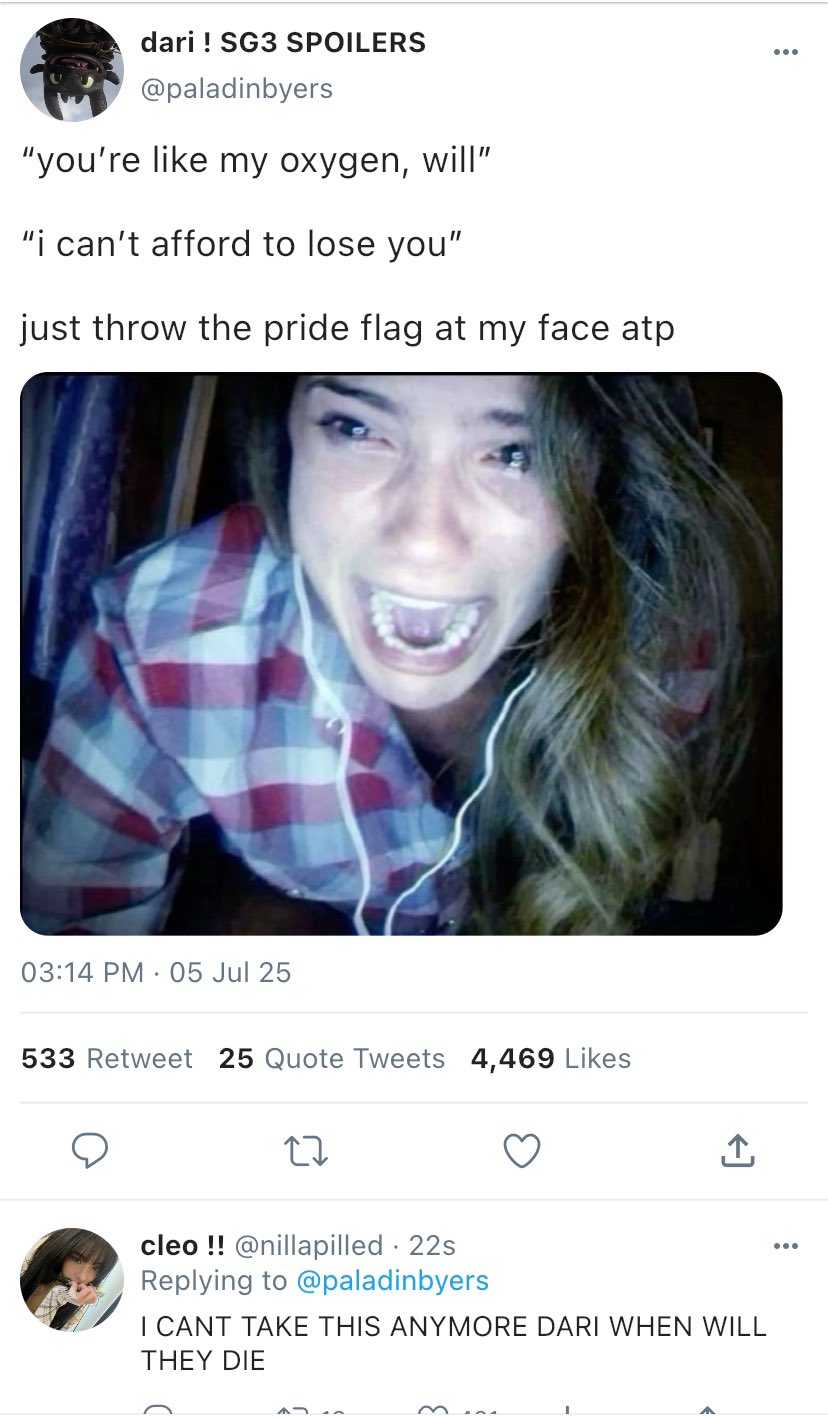Click the @nillapilled handle
828x1418 pixels.
click(308, 1245)
